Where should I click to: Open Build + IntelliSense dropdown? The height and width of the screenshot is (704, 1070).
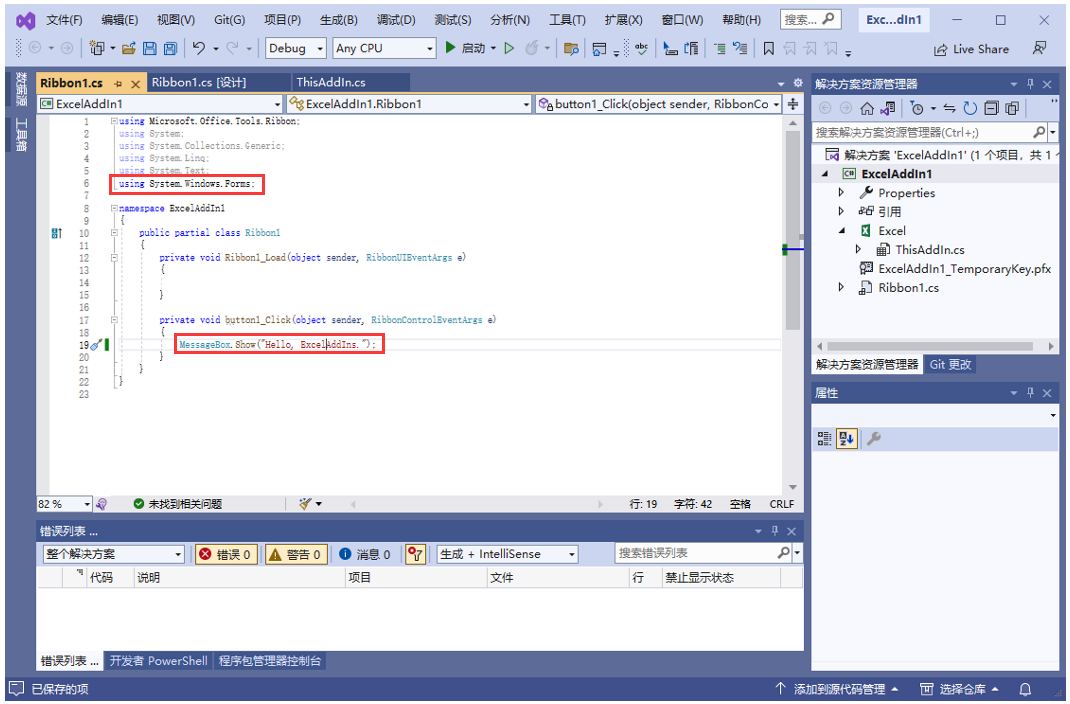(x=507, y=555)
